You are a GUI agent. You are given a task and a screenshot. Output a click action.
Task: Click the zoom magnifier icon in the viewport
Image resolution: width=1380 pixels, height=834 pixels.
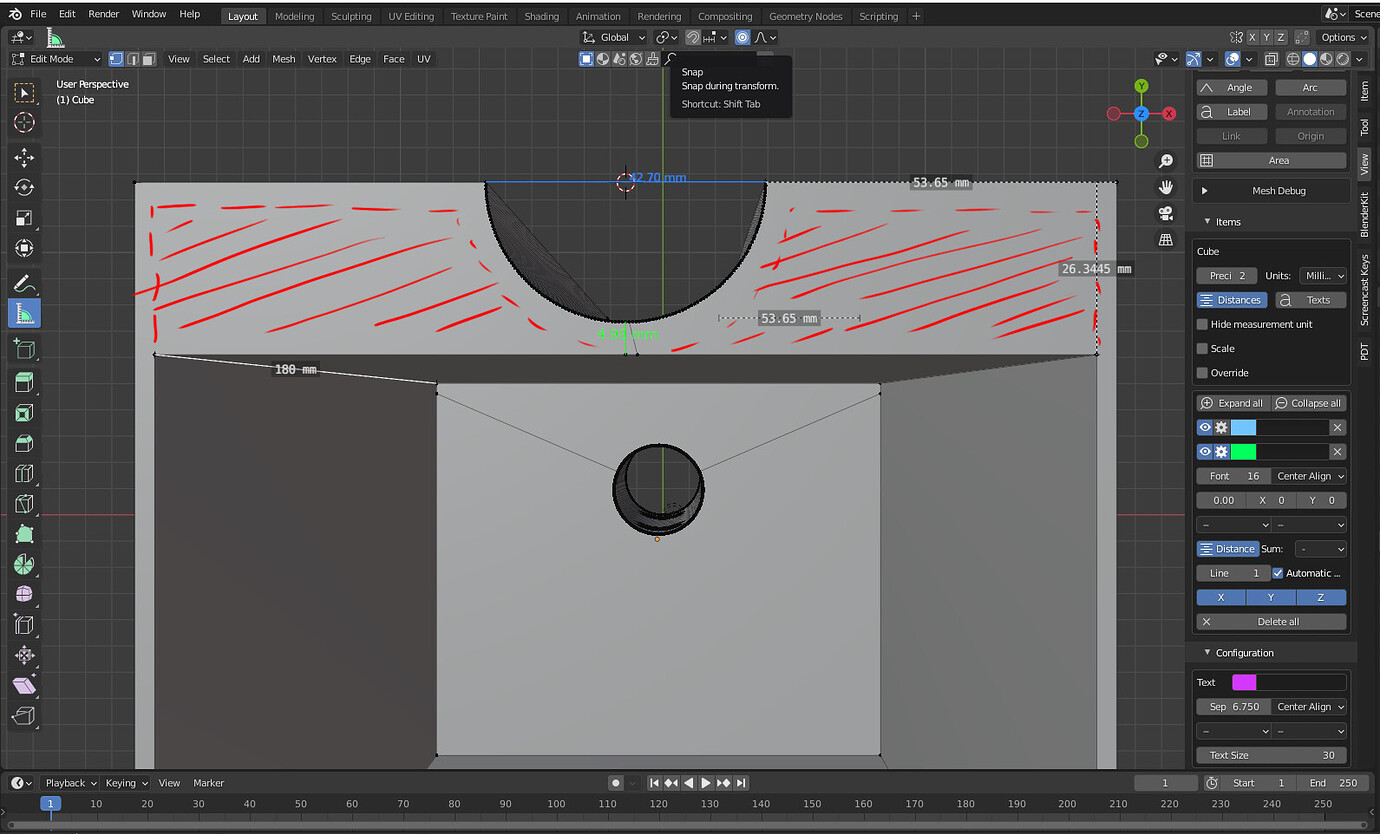pos(1166,160)
